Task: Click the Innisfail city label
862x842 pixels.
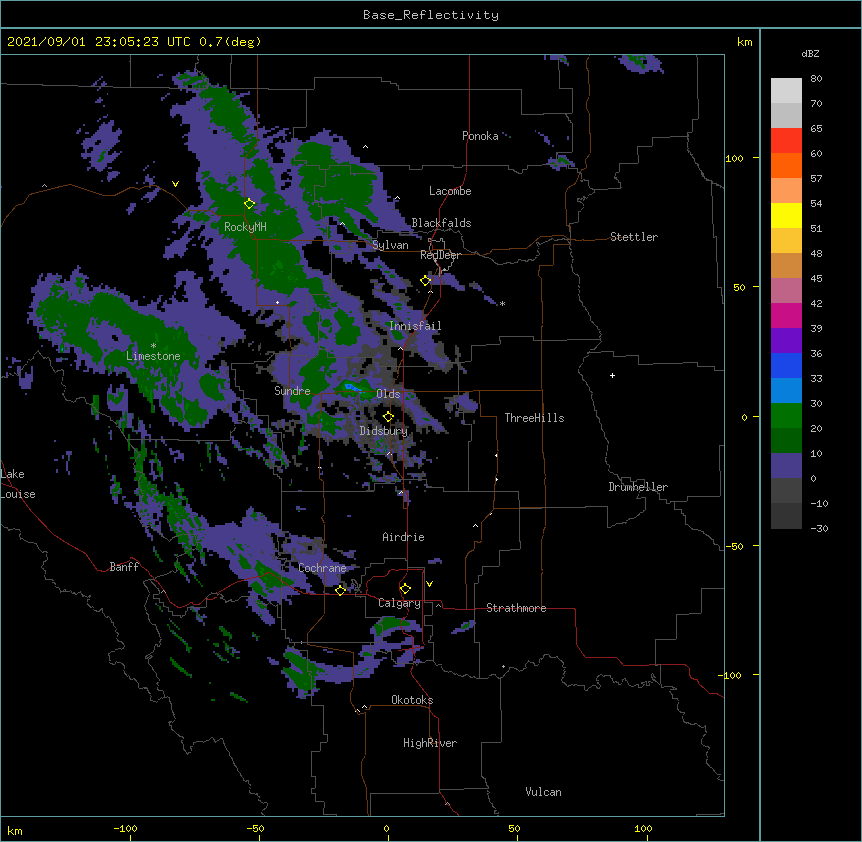Action: 415,326
